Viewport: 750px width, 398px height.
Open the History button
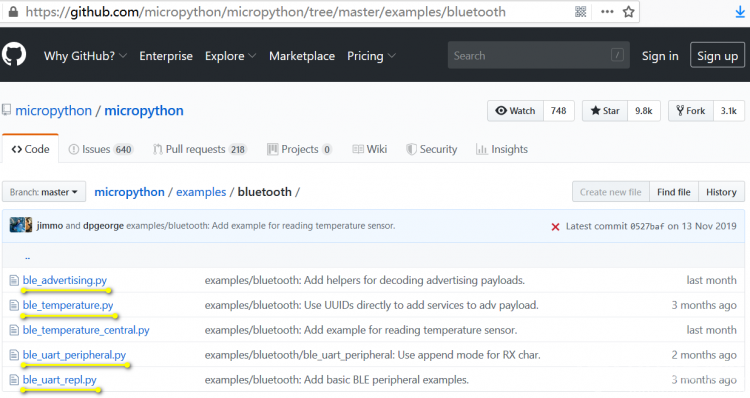point(721,192)
